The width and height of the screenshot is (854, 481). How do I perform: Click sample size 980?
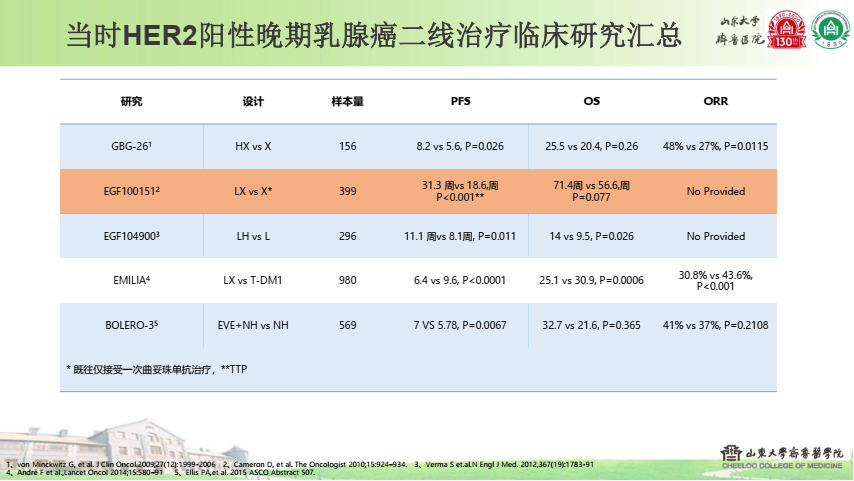coord(347,280)
